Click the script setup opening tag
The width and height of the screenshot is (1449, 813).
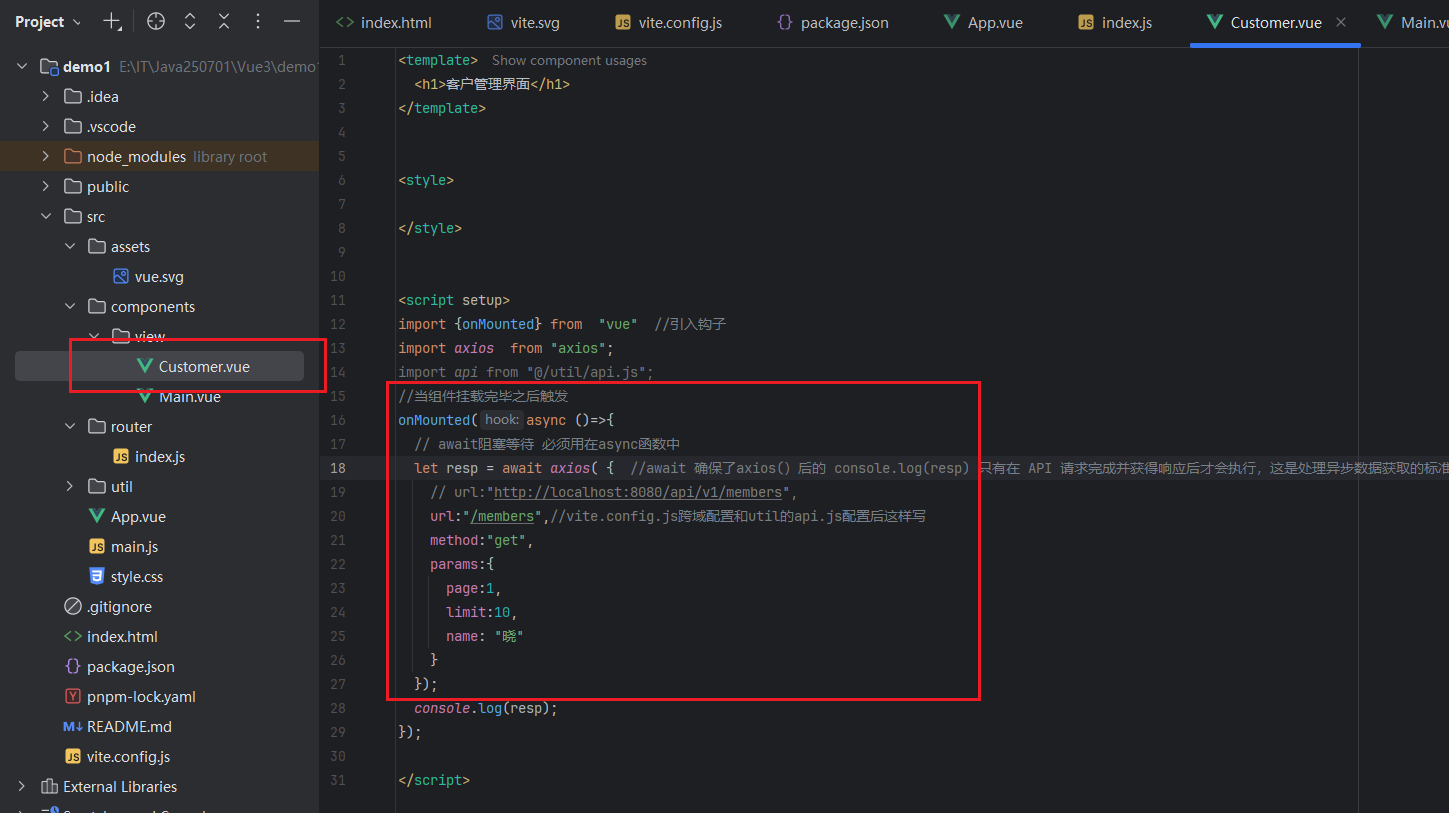click(454, 300)
